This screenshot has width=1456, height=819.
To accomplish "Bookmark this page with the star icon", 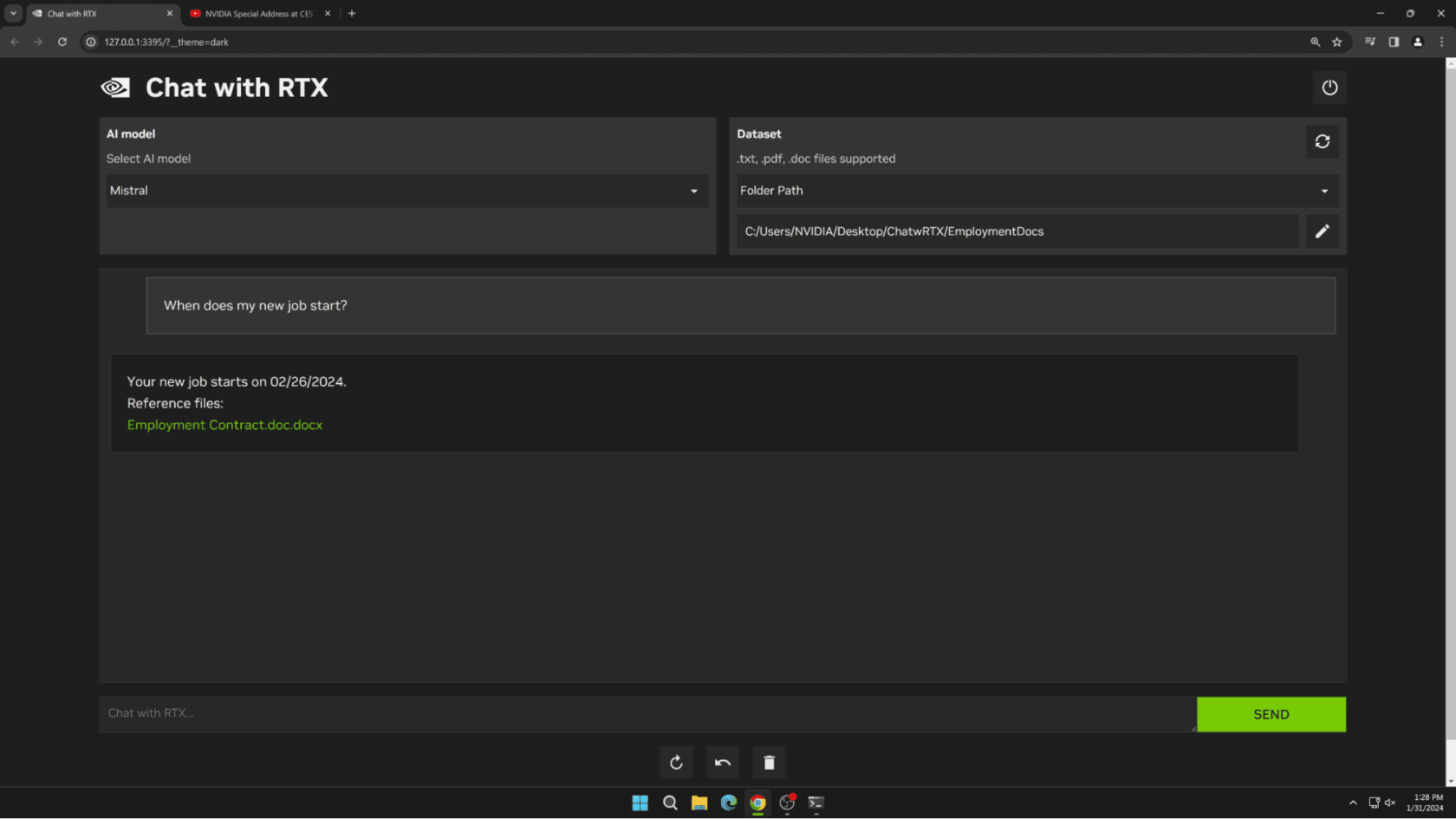I will click(x=1337, y=42).
